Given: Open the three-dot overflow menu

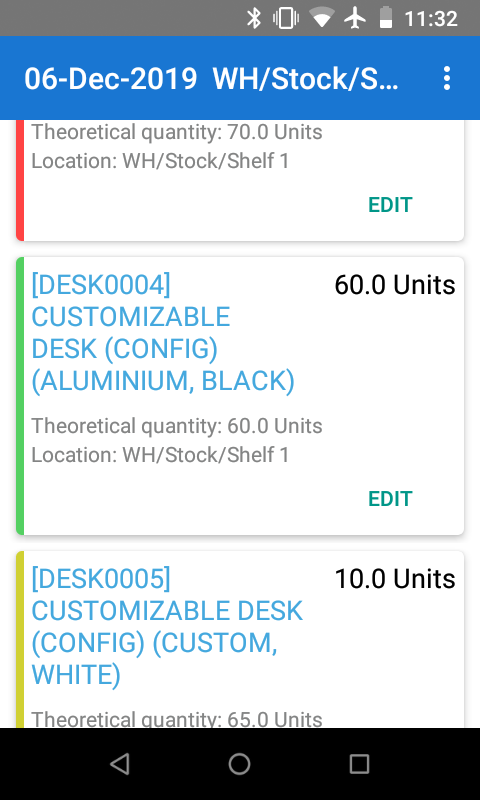Looking at the screenshot, I should 447,79.
